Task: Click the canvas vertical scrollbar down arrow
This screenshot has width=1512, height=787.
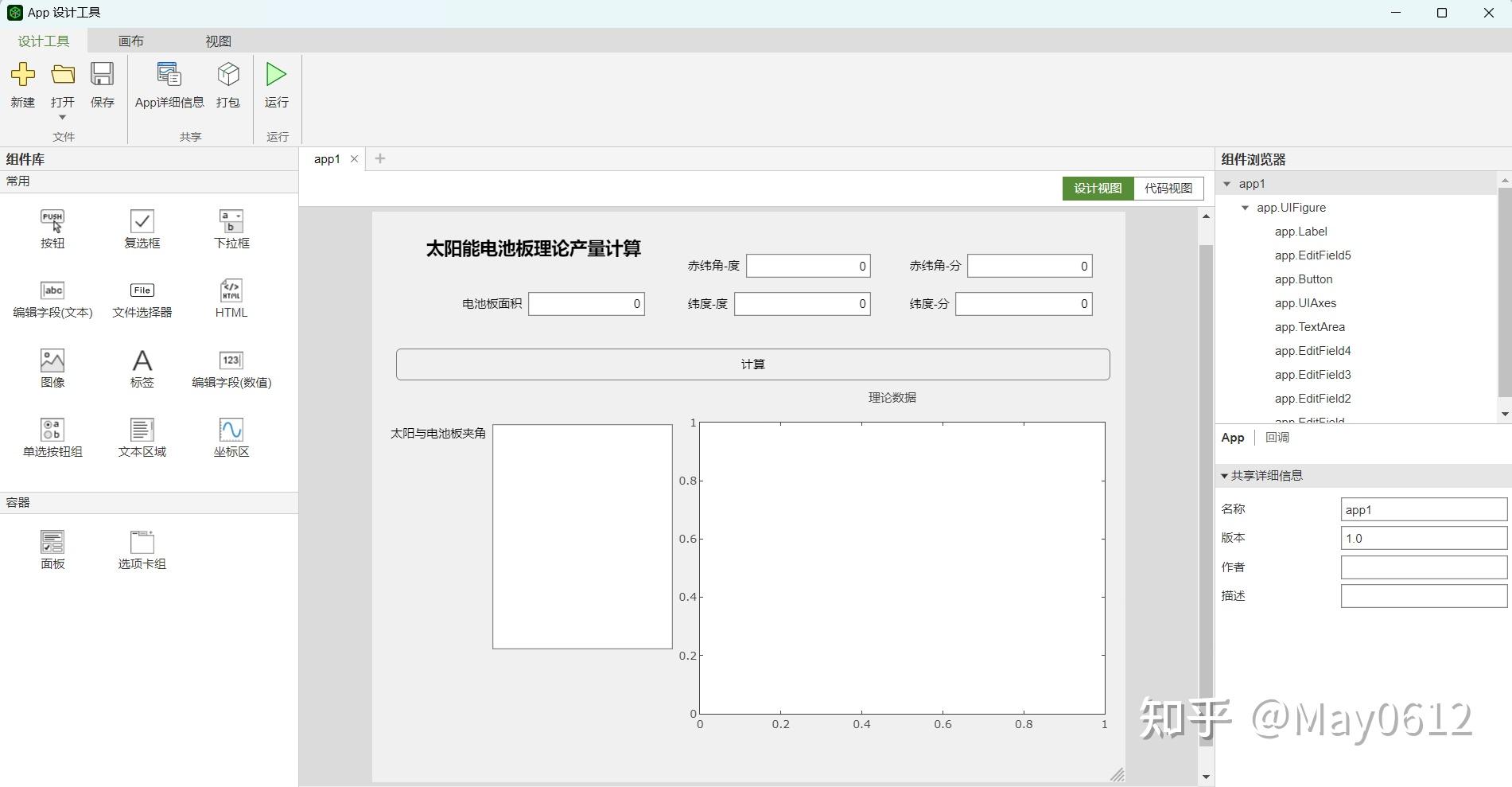Action: coord(1206,777)
